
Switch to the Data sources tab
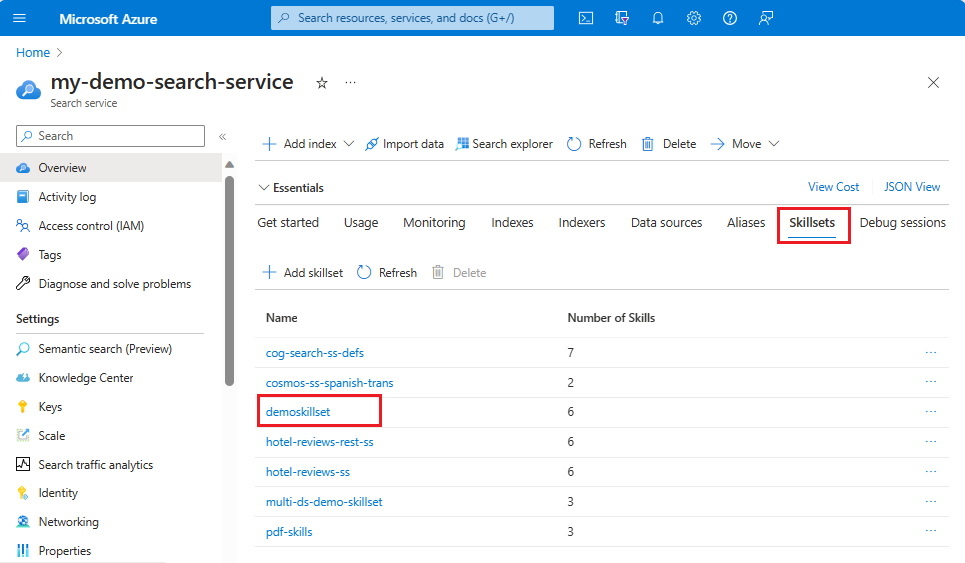tap(666, 223)
